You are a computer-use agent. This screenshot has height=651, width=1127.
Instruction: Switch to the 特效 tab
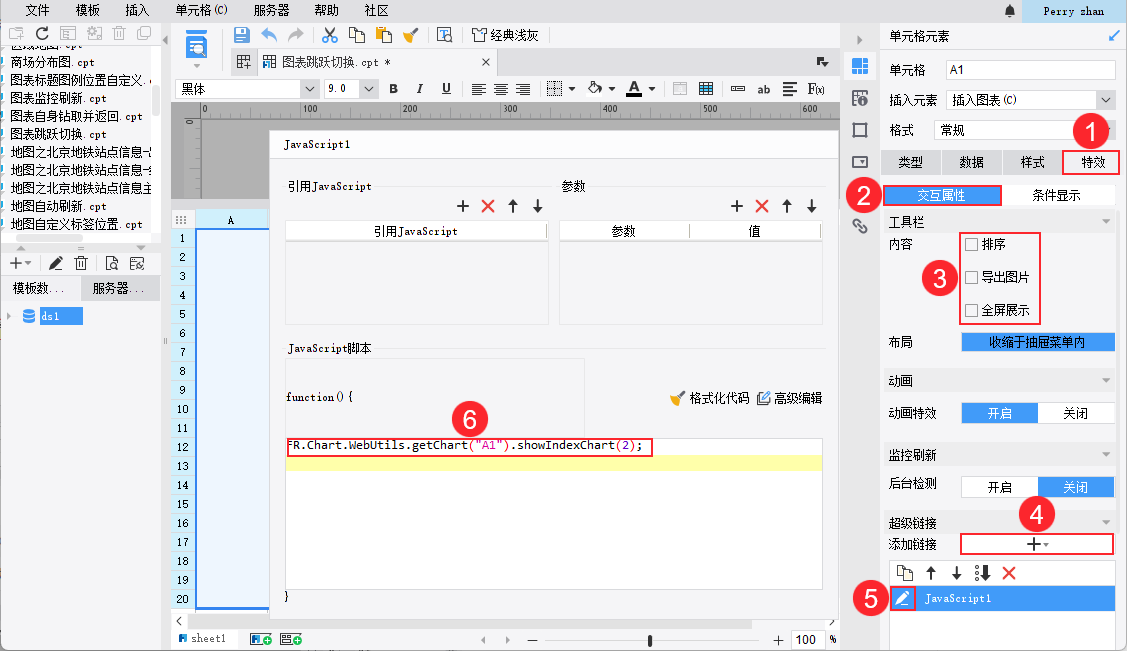click(x=1093, y=162)
